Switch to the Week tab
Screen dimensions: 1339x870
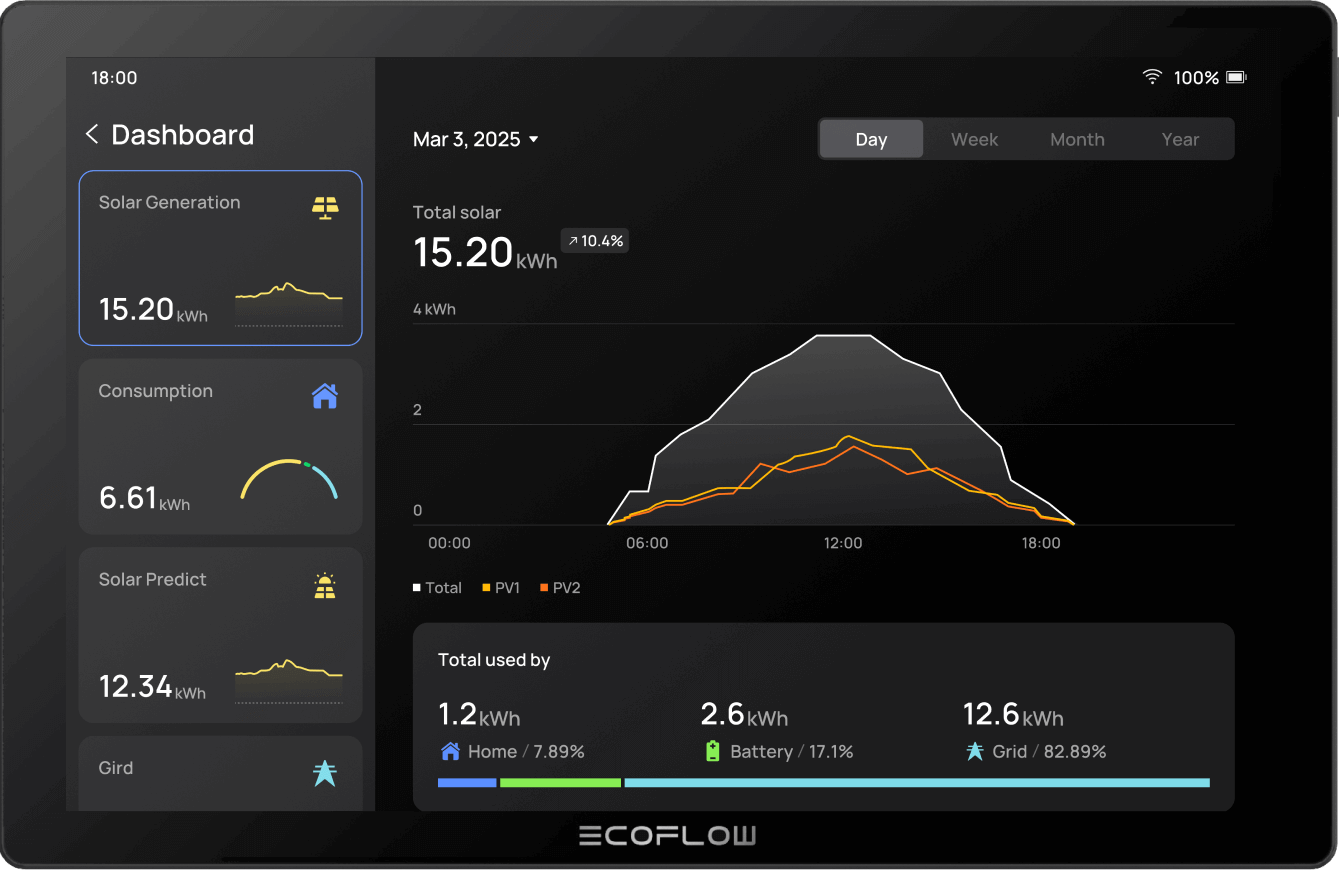tap(974, 140)
